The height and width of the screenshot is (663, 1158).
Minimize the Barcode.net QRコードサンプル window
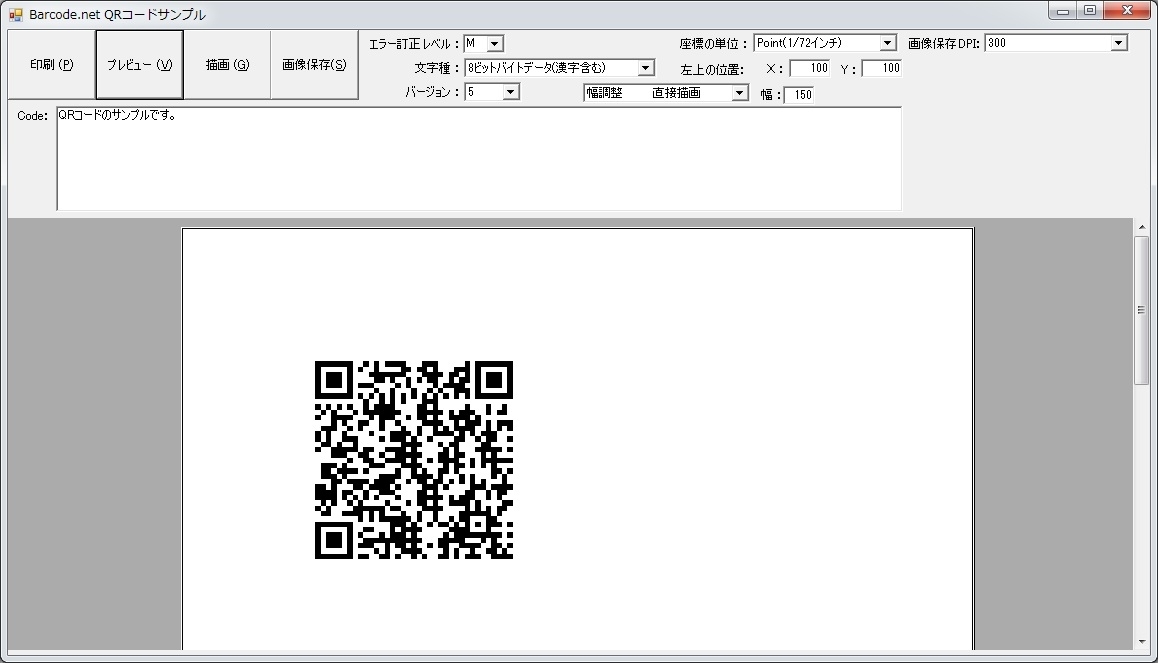1063,11
